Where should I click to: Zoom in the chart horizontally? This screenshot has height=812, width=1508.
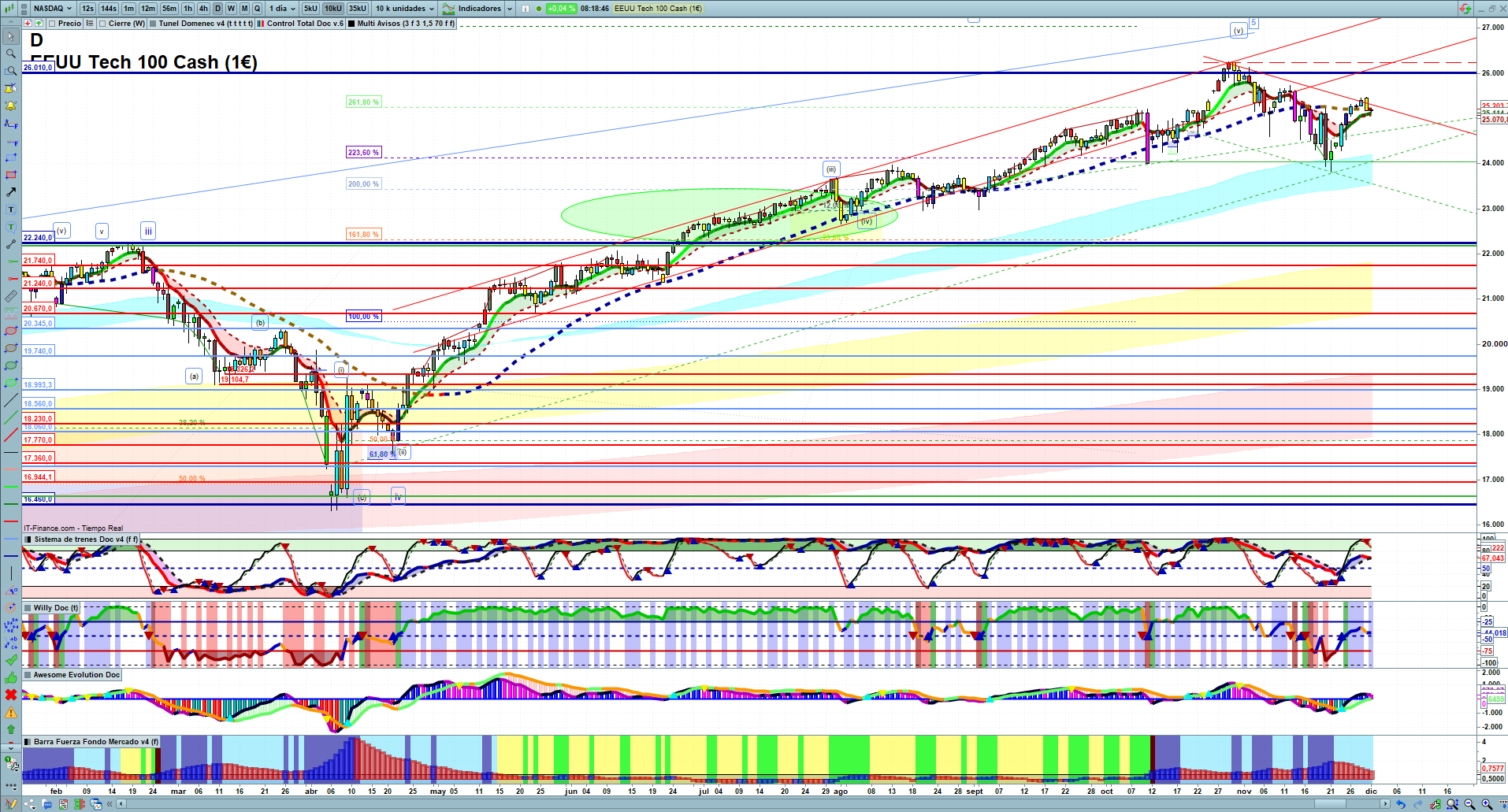[x=1487, y=804]
